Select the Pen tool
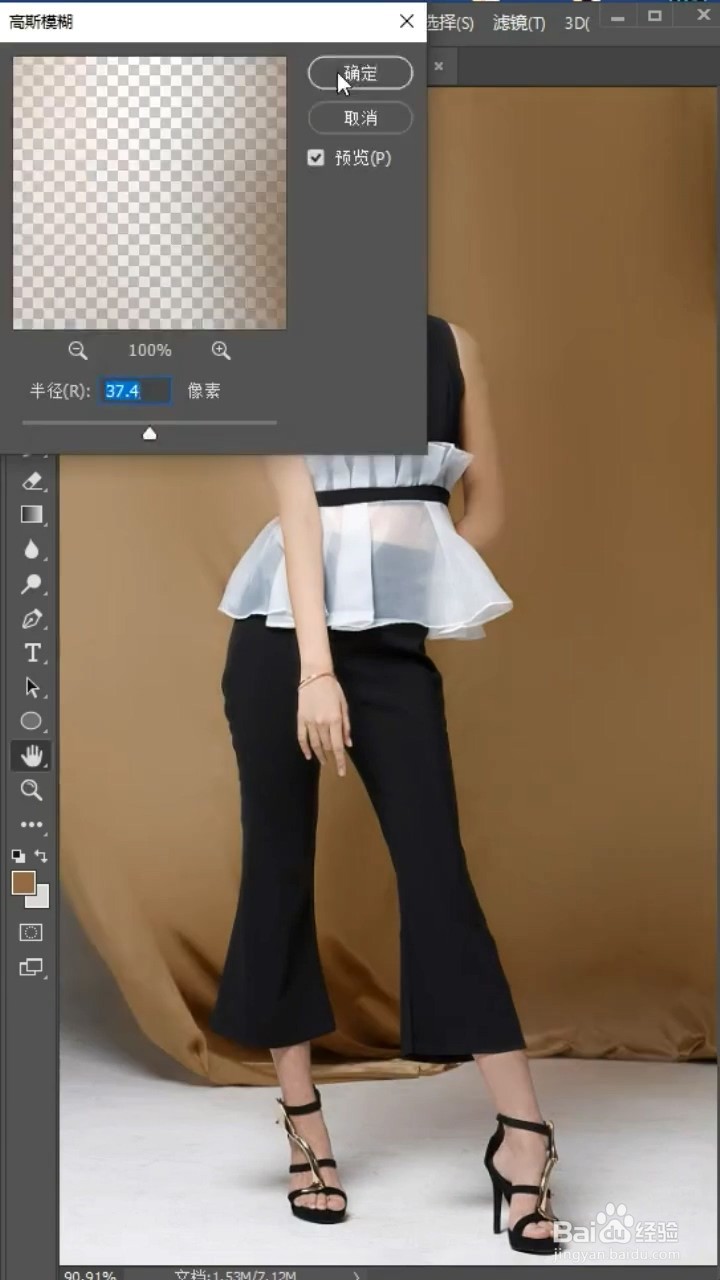Viewport: 720px width, 1280px height. click(x=32, y=619)
